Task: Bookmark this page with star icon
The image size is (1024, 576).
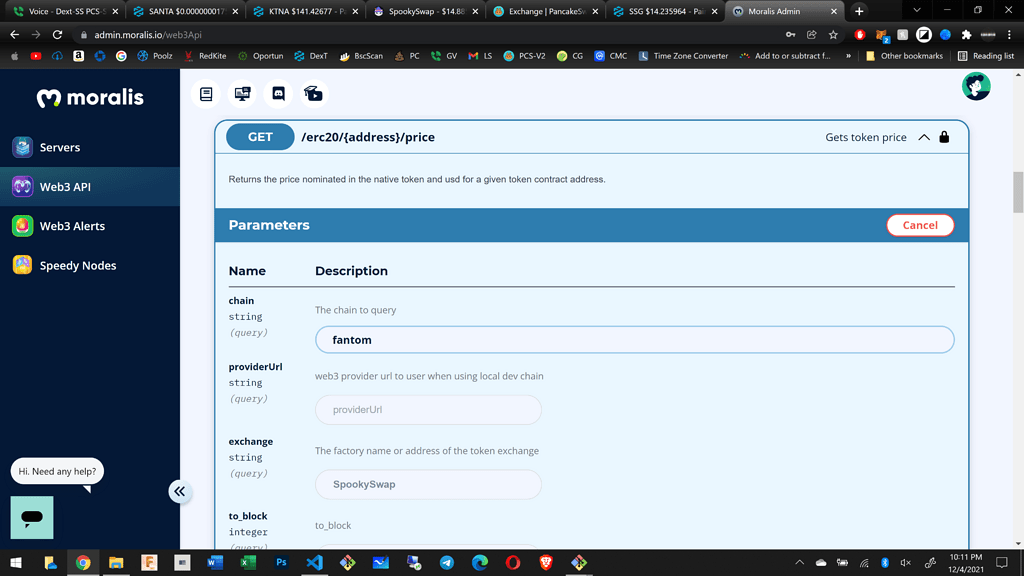Action: tap(833, 35)
